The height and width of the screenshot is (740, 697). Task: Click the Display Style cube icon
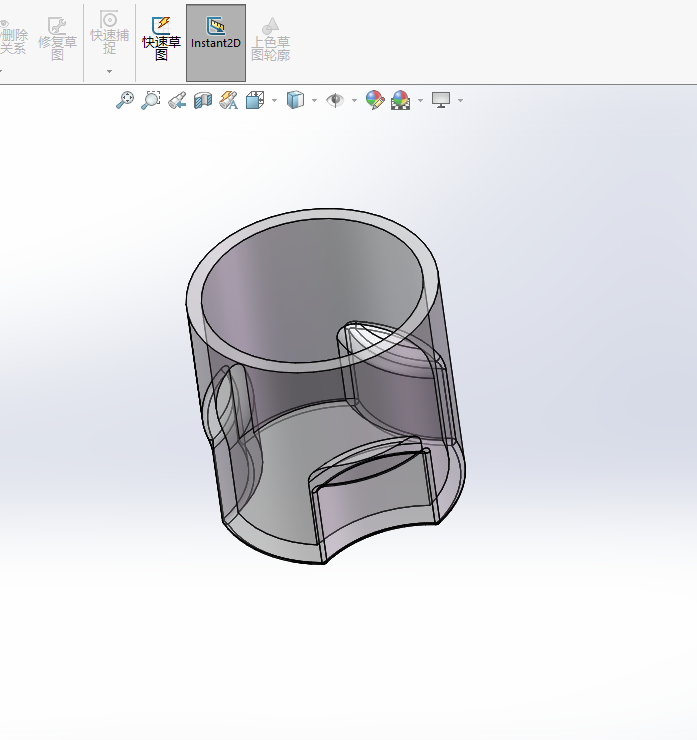295,100
